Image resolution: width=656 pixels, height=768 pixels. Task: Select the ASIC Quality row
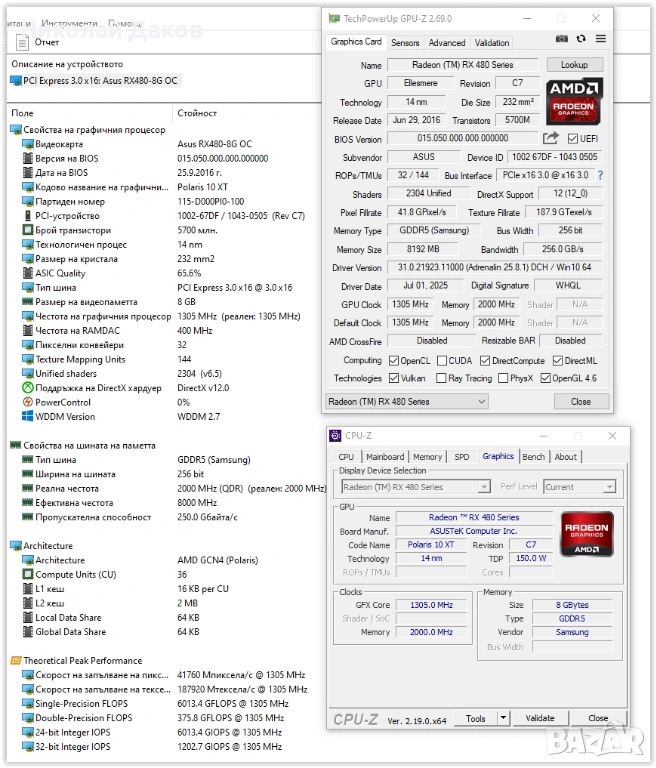pos(60,273)
